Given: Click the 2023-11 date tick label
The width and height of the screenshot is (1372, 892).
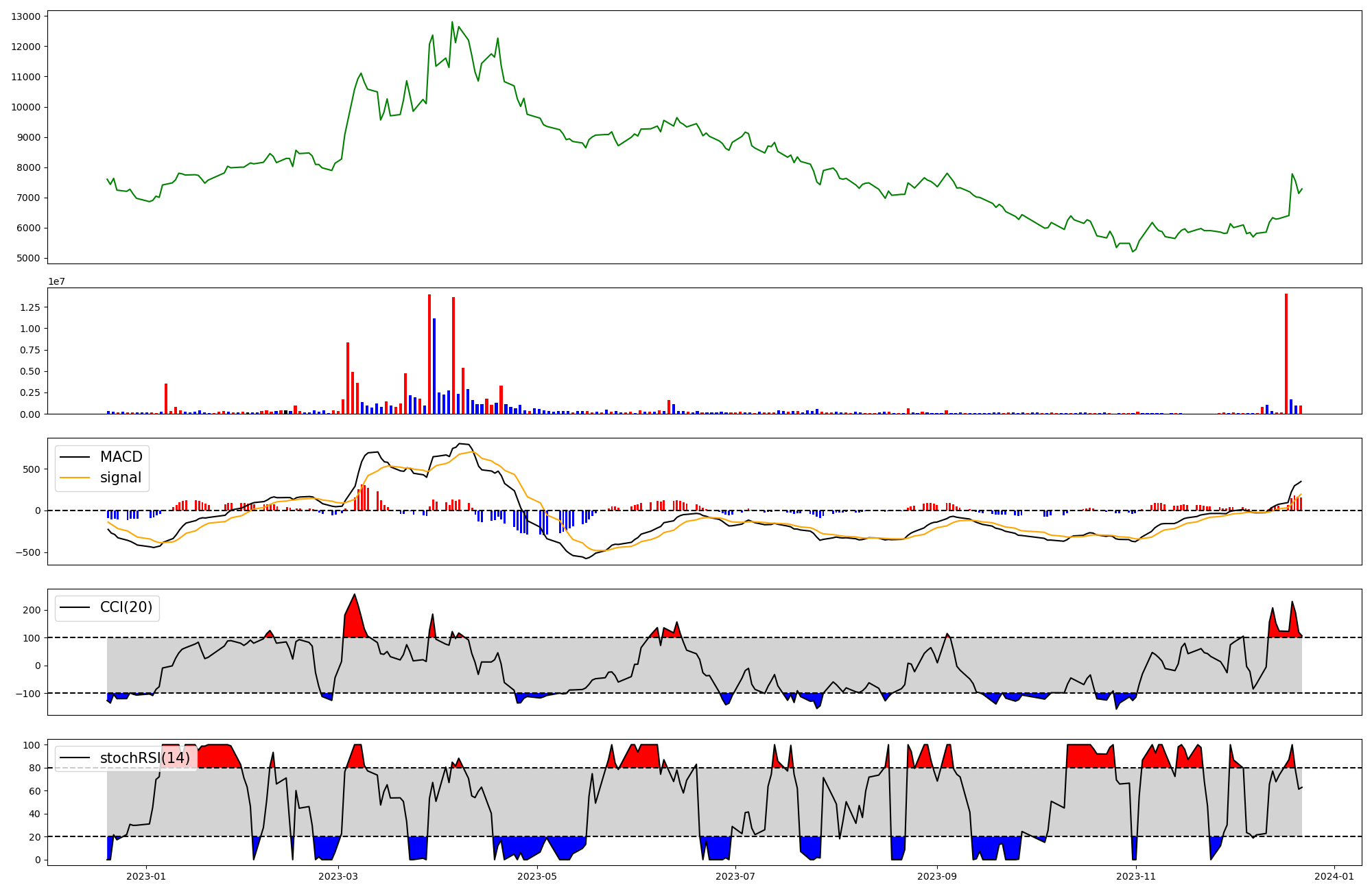Looking at the screenshot, I should (x=1136, y=876).
